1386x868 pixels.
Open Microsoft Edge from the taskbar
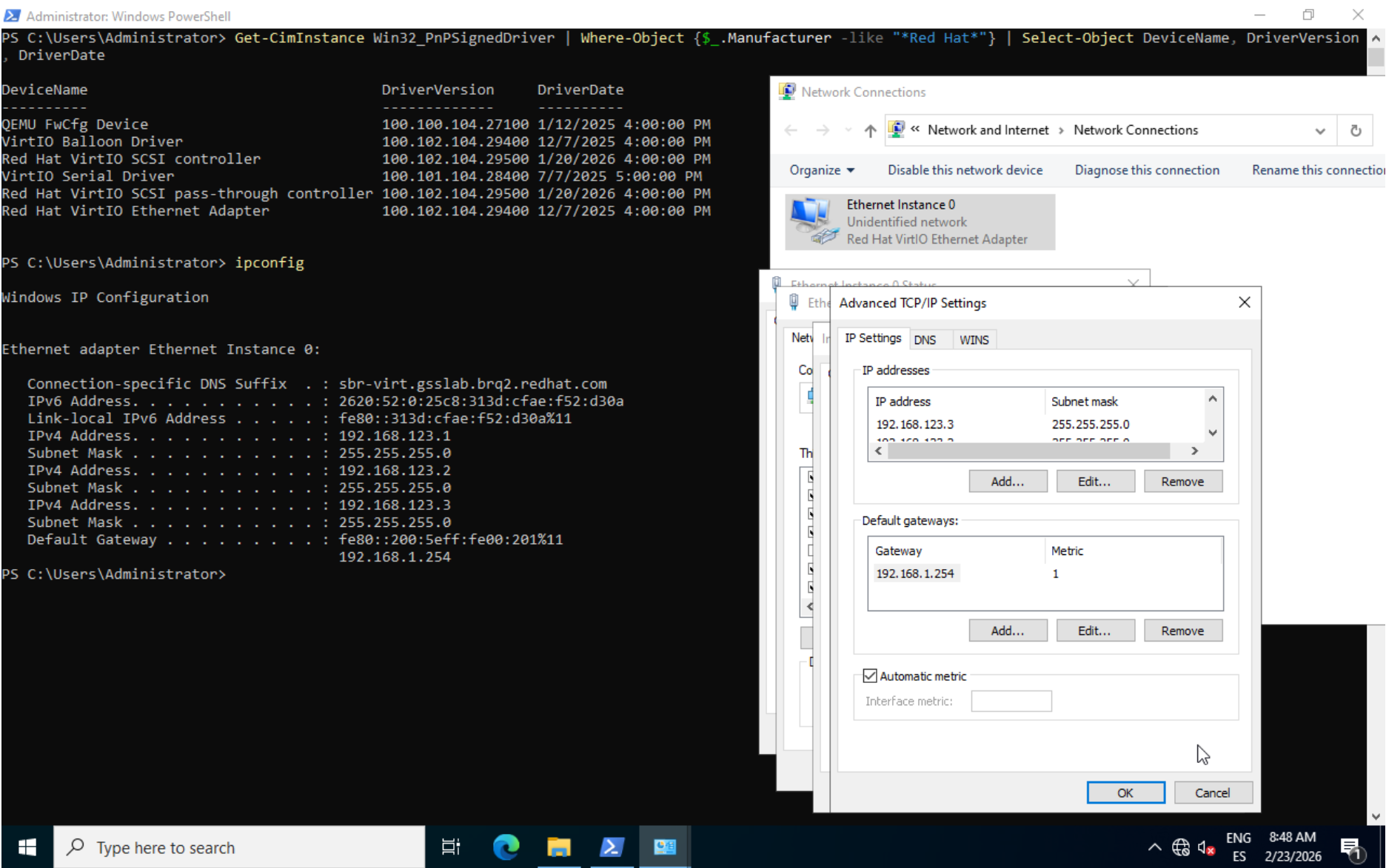pos(506,847)
